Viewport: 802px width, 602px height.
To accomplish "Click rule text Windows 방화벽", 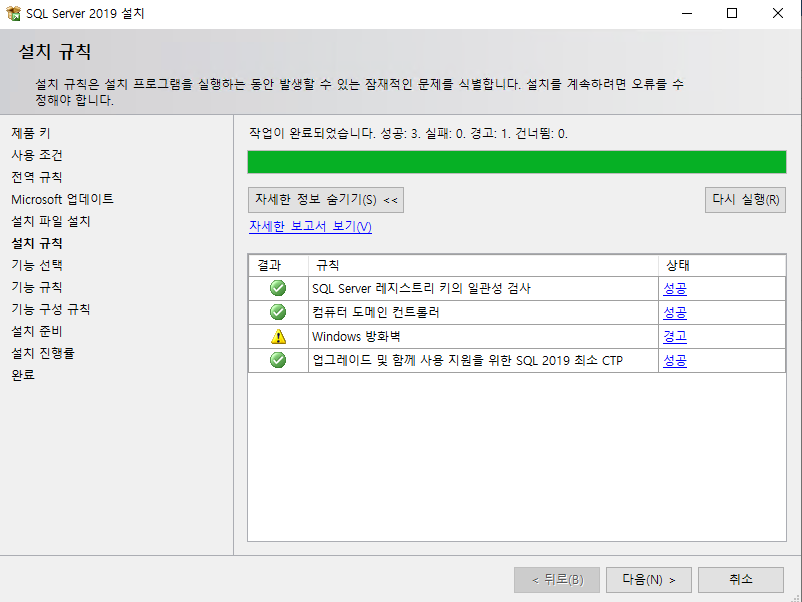I will 356,337.
